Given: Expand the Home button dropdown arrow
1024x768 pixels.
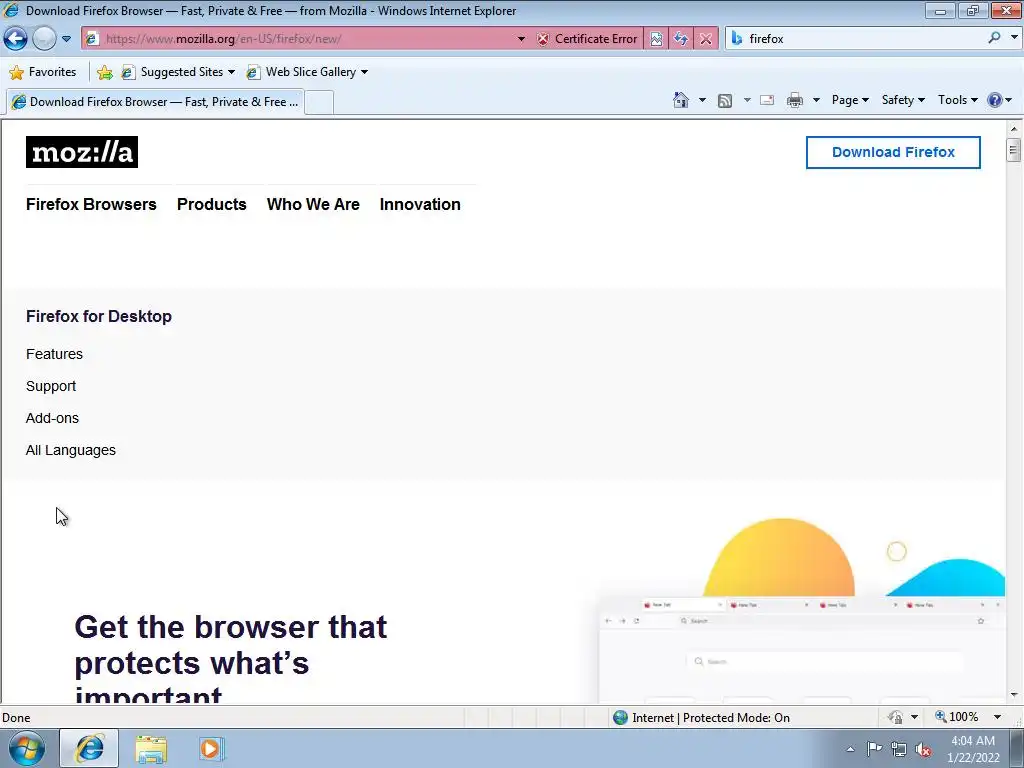Looking at the screenshot, I should (x=702, y=100).
